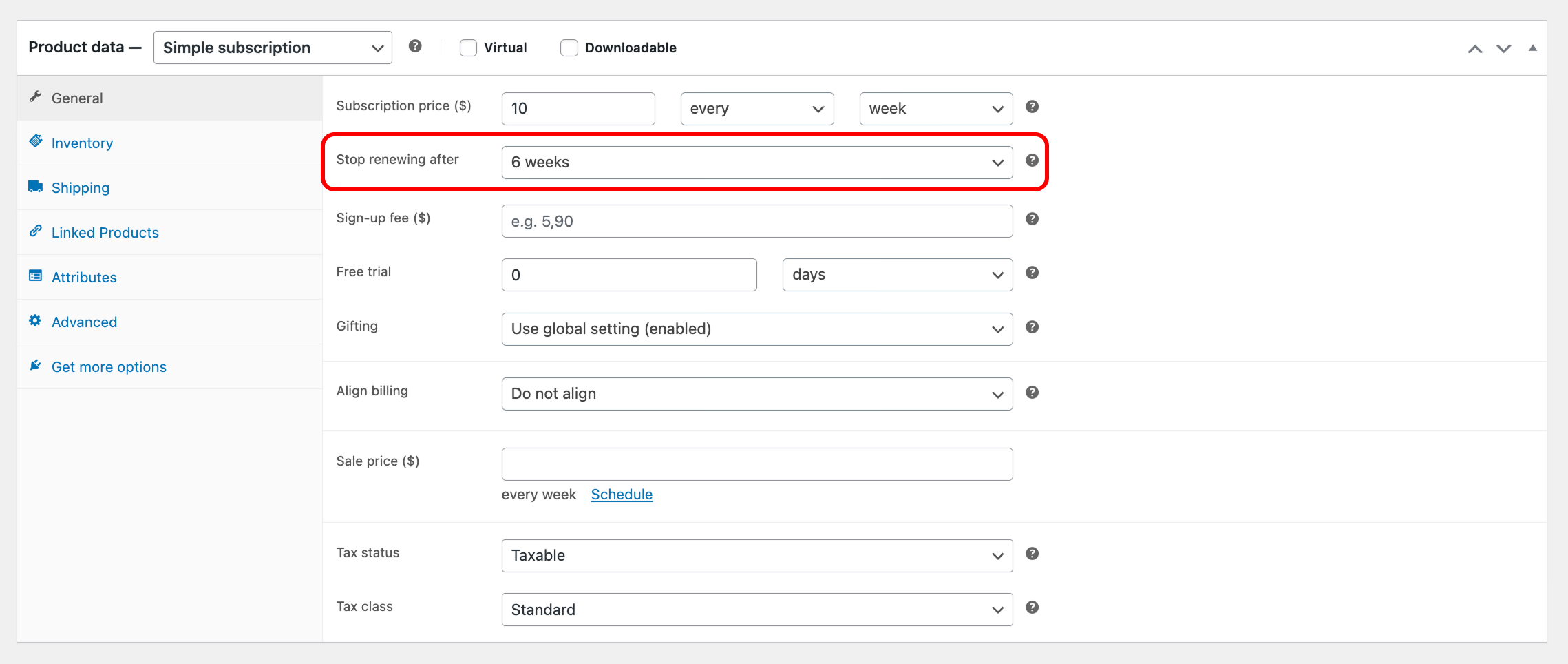Switch to the Inventory tab
This screenshot has width=1568, height=664.
169,143
